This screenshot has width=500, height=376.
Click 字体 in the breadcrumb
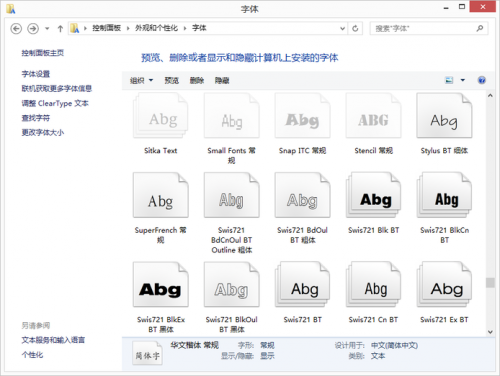[199, 28]
